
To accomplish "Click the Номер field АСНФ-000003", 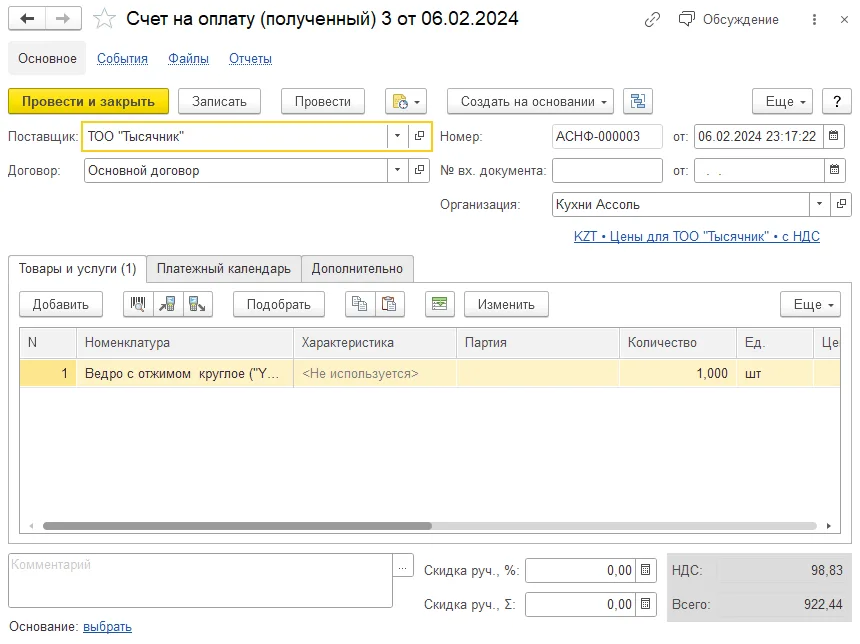I will pyautogui.click(x=607, y=136).
